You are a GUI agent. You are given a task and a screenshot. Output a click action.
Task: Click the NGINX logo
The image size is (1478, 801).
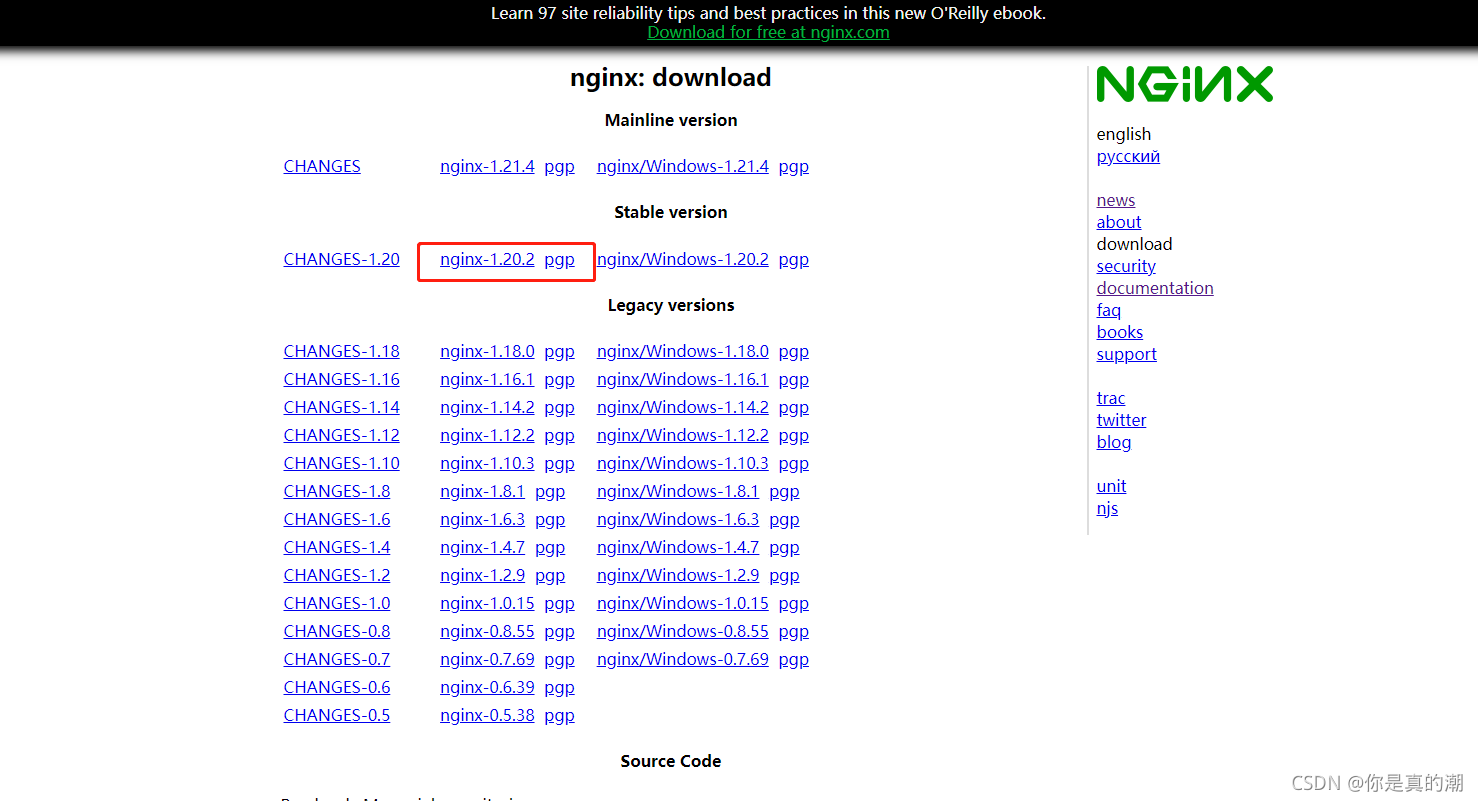(x=1184, y=85)
